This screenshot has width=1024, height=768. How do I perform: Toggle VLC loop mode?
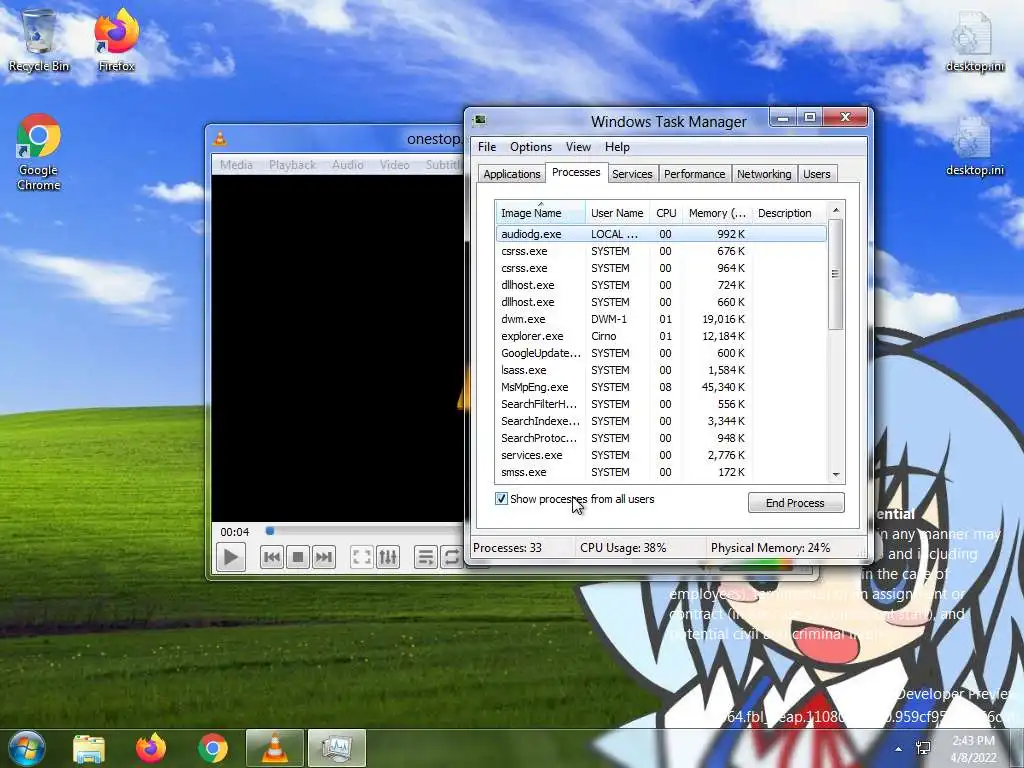(x=451, y=557)
